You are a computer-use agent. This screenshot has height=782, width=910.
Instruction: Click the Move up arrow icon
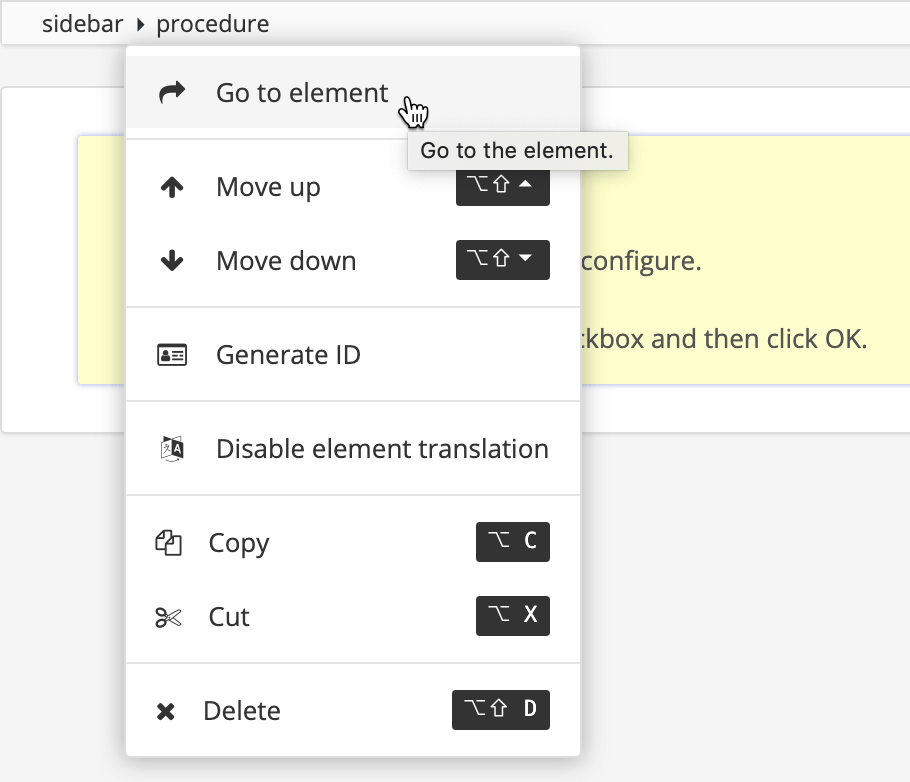click(172, 186)
